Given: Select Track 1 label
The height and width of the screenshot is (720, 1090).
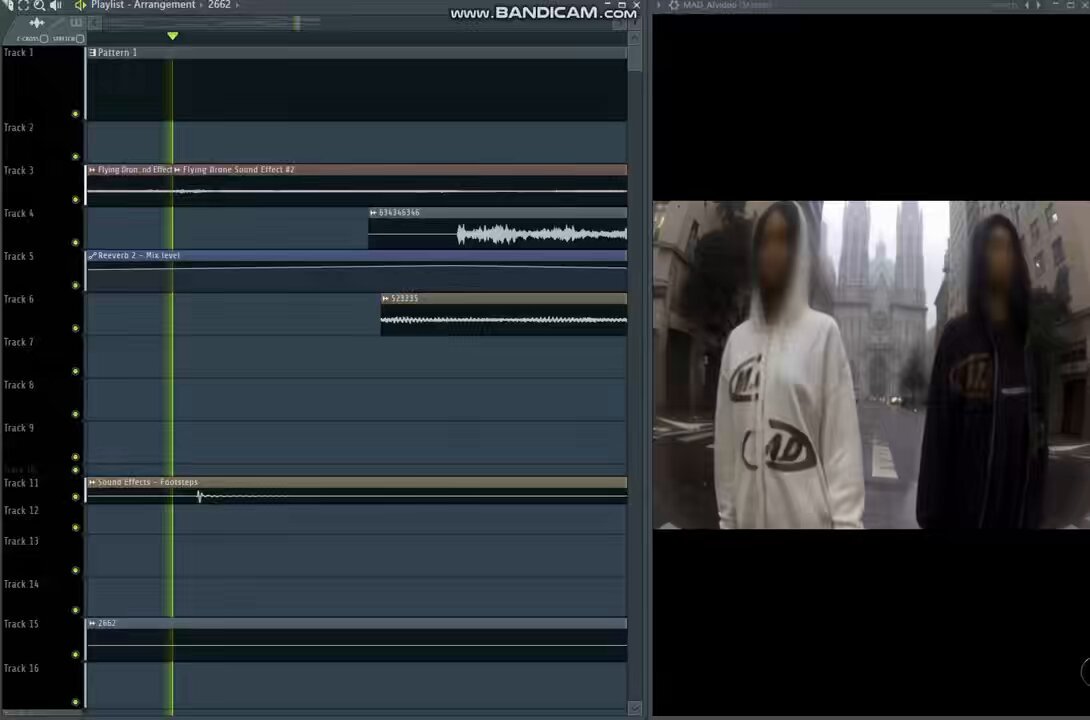Looking at the screenshot, I should tap(19, 53).
